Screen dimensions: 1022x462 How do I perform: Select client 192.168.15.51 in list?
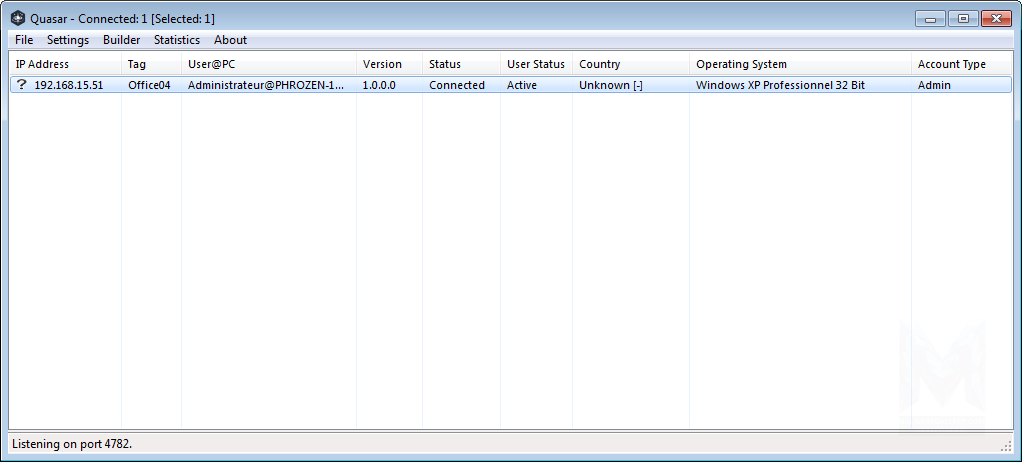(69, 85)
